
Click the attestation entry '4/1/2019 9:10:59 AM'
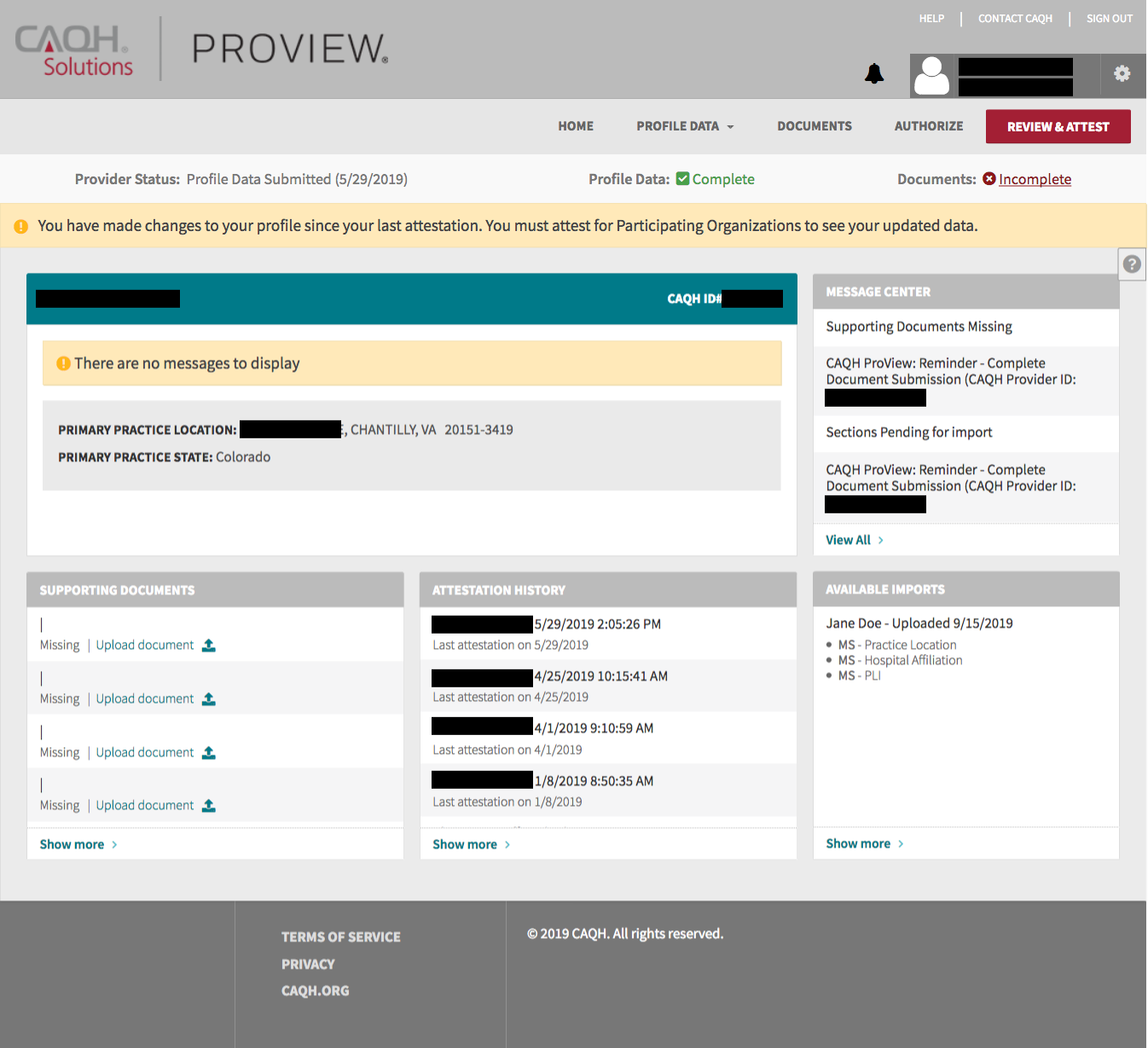click(594, 728)
